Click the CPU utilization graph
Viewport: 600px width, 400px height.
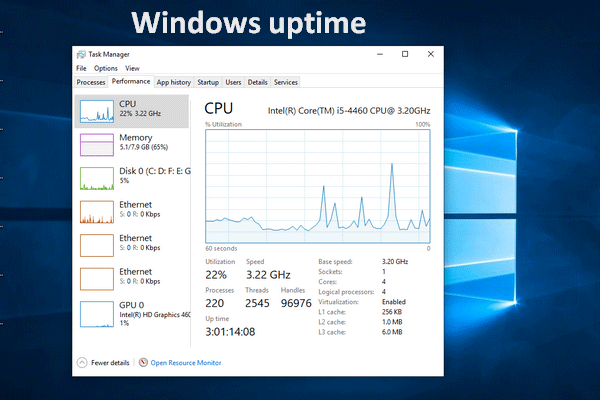pos(318,186)
